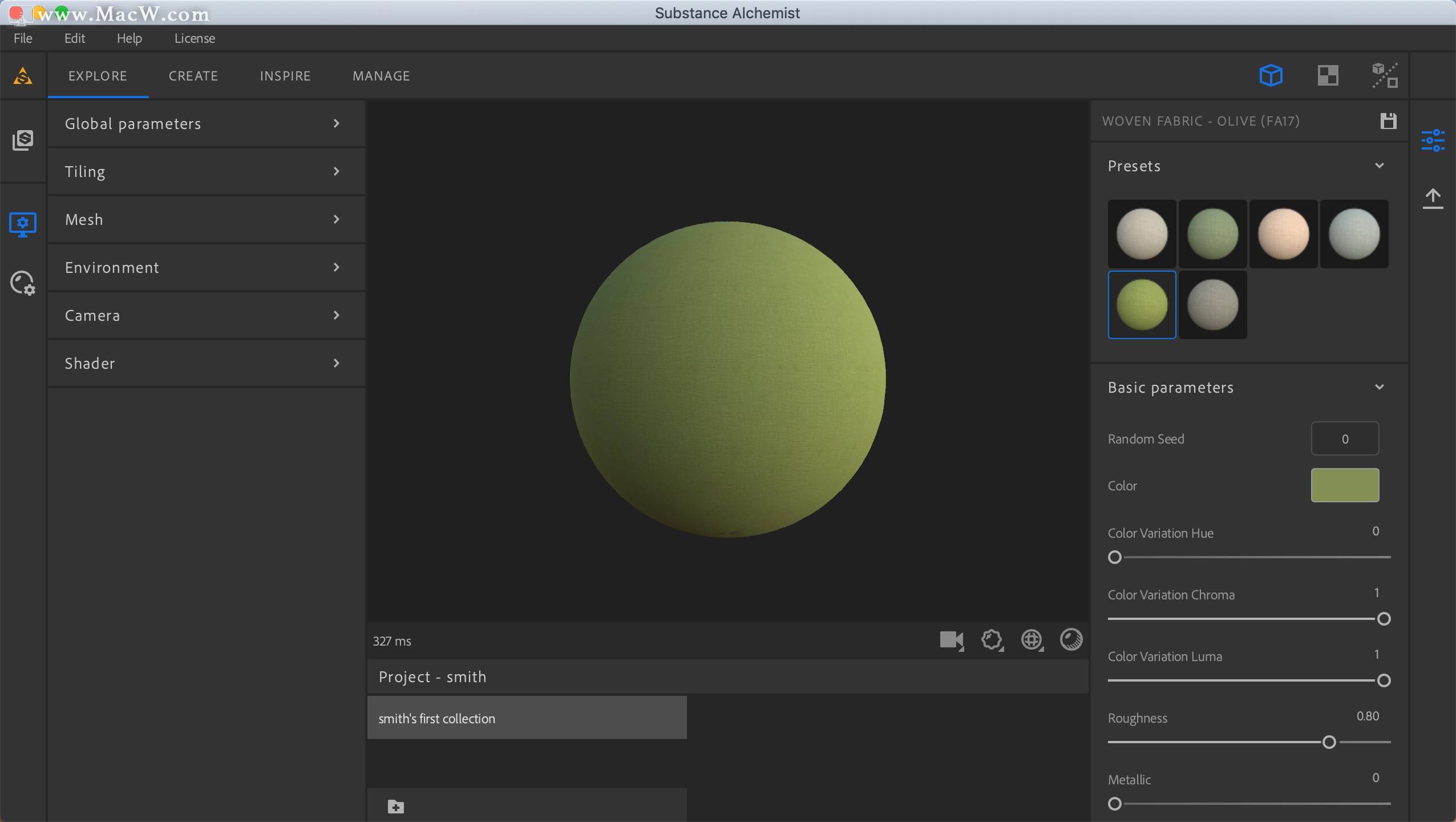Switch to the MANAGE tab
Image resolution: width=1456 pixels, height=822 pixels.
381,76
